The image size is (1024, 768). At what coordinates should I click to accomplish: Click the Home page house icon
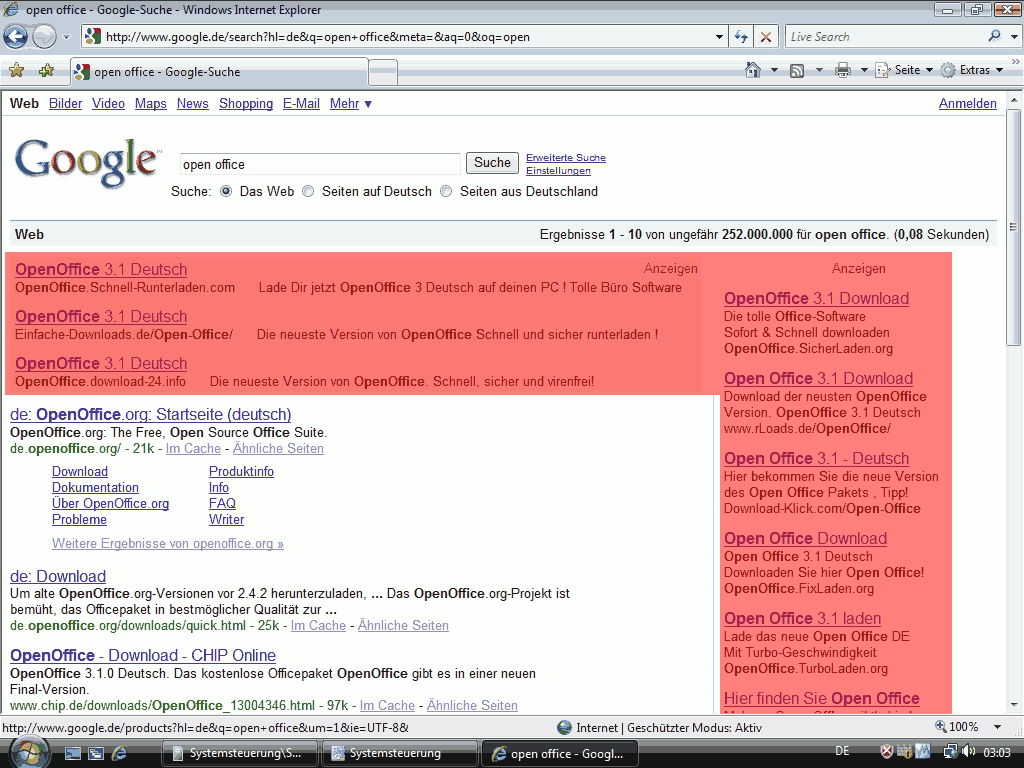point(753,70)
